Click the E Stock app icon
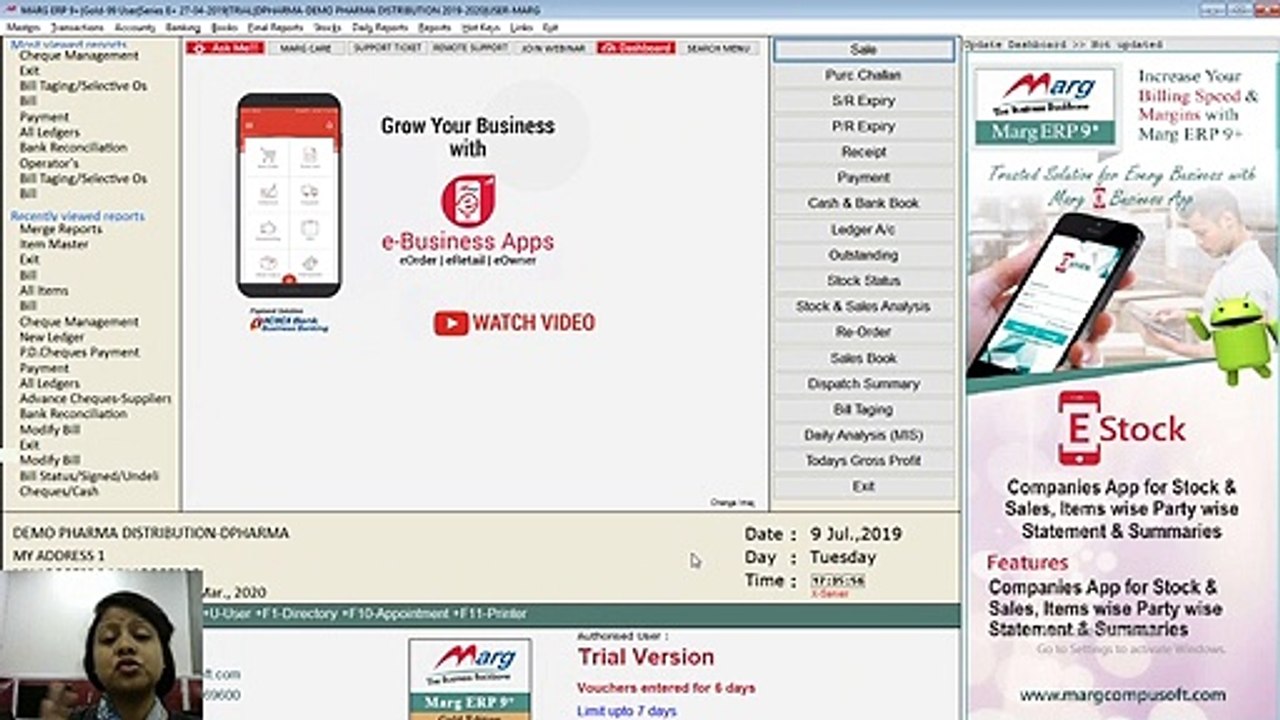The height and width of the screenshot is (720, 1280). tap(1079, 428)
